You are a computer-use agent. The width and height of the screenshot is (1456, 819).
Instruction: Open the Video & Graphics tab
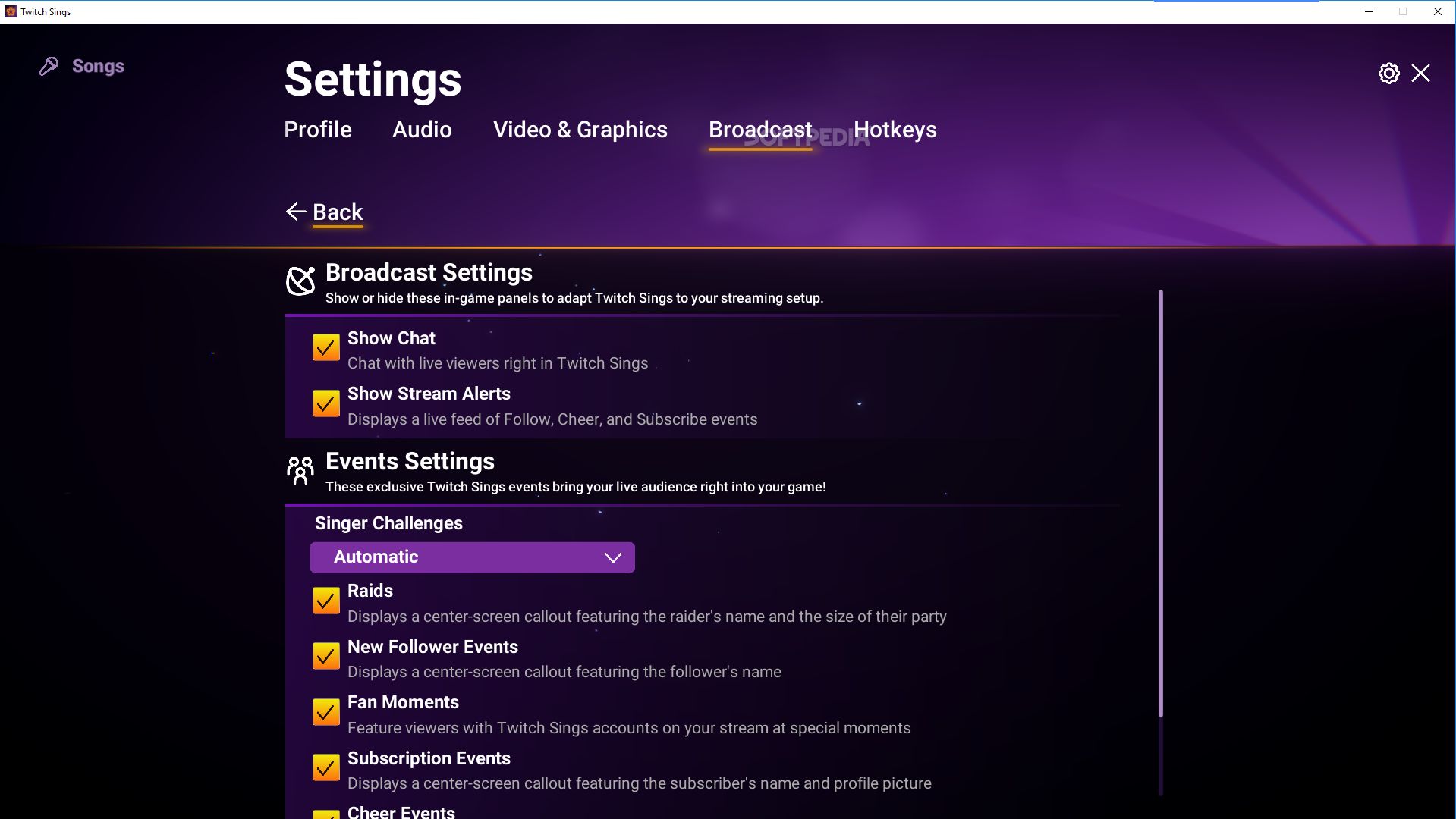(x=580, y=130)
